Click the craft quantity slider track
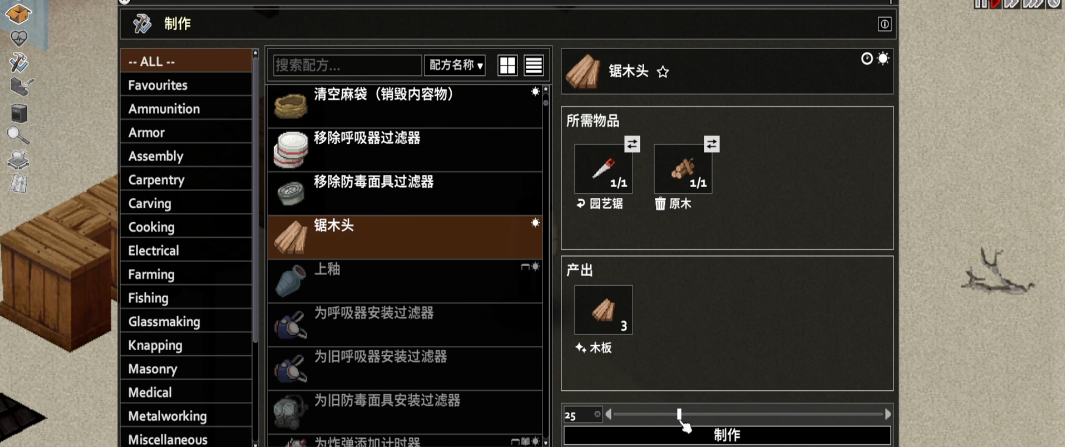 (748, 414)
